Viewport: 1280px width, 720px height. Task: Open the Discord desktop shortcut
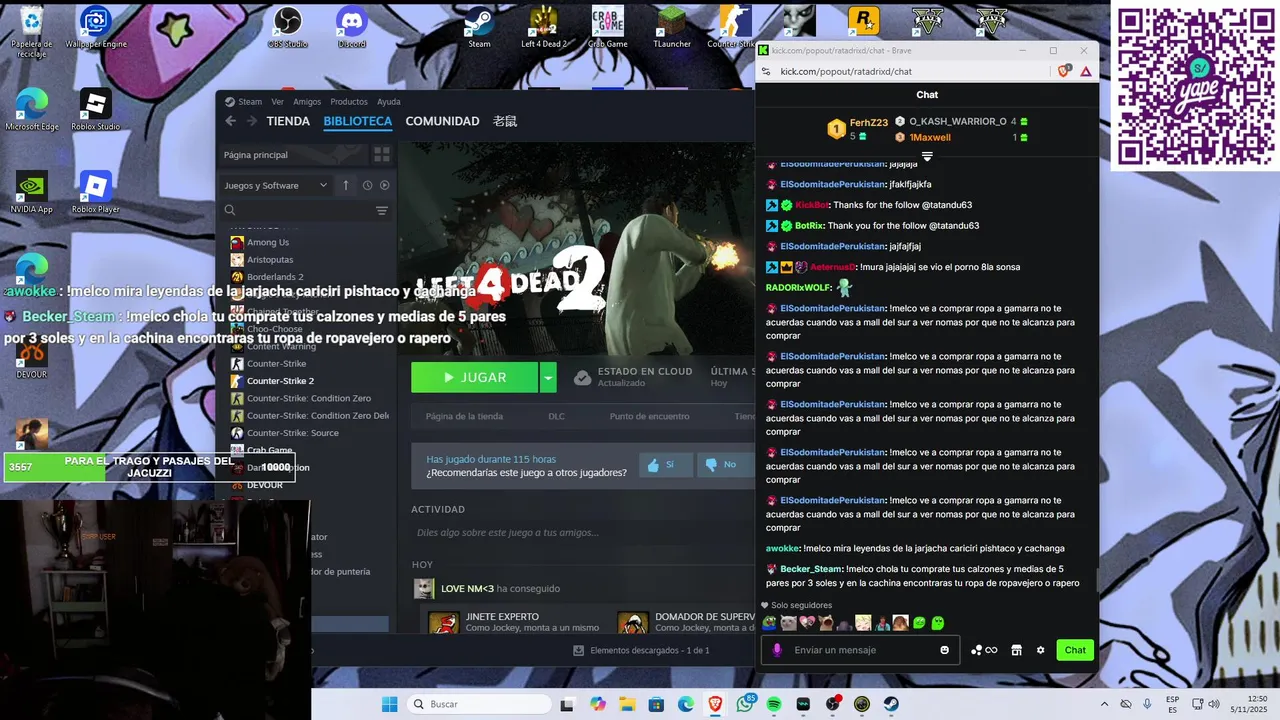tap(352, 28)
